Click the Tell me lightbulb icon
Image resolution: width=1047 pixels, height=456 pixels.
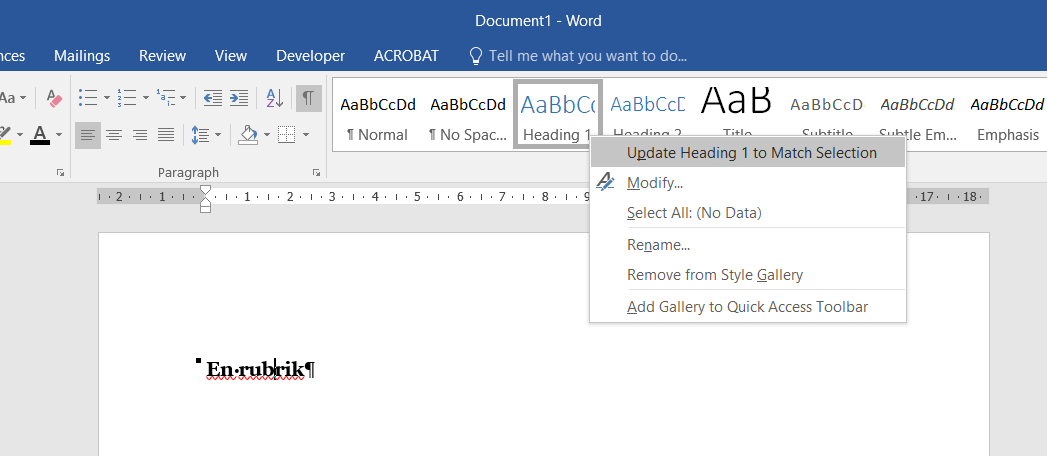click(475, 56)
